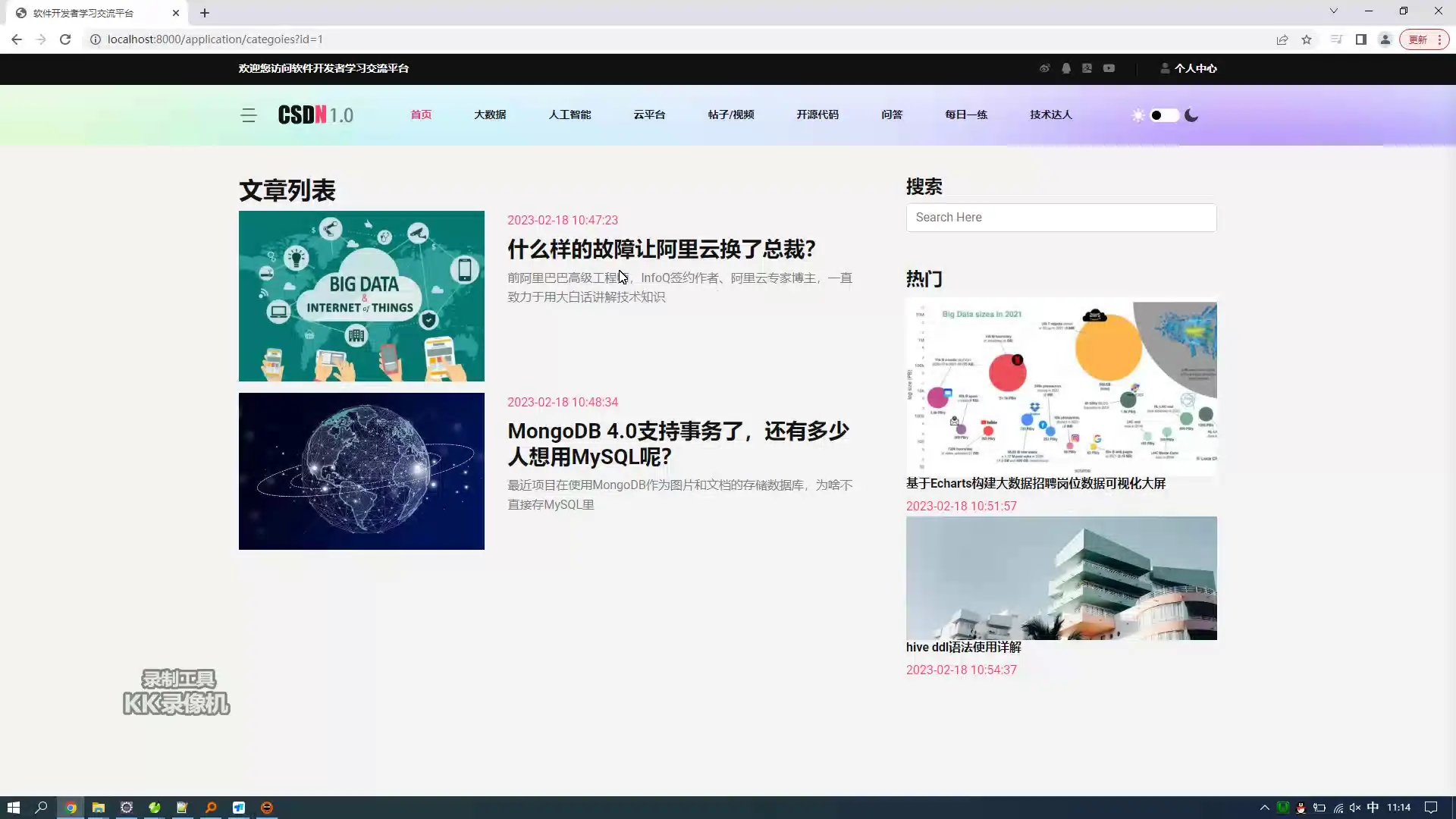The width and height of the screenshot is (1456, 819).
Task: Open article 什么样的故障让阿里云换了总裁?
Action: pyautogui.click(x=661, y=249)
